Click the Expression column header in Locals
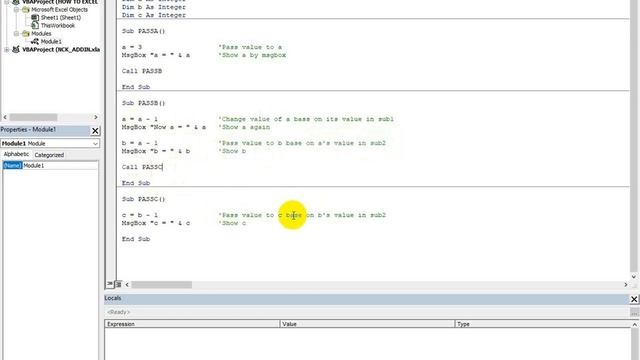Image resolution: width=640 pixels, height=360 pixels. point(192,324)
